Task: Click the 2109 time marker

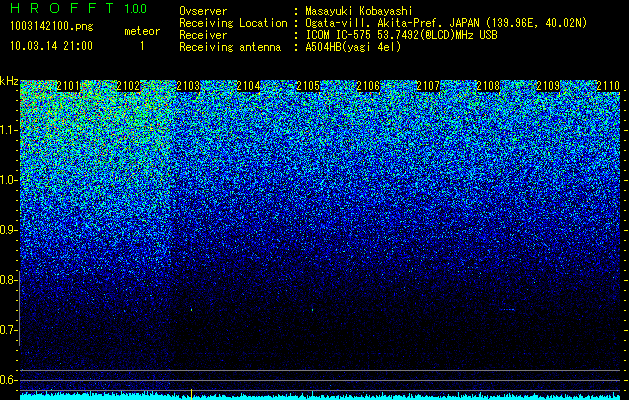Action: tap(548, 86)
